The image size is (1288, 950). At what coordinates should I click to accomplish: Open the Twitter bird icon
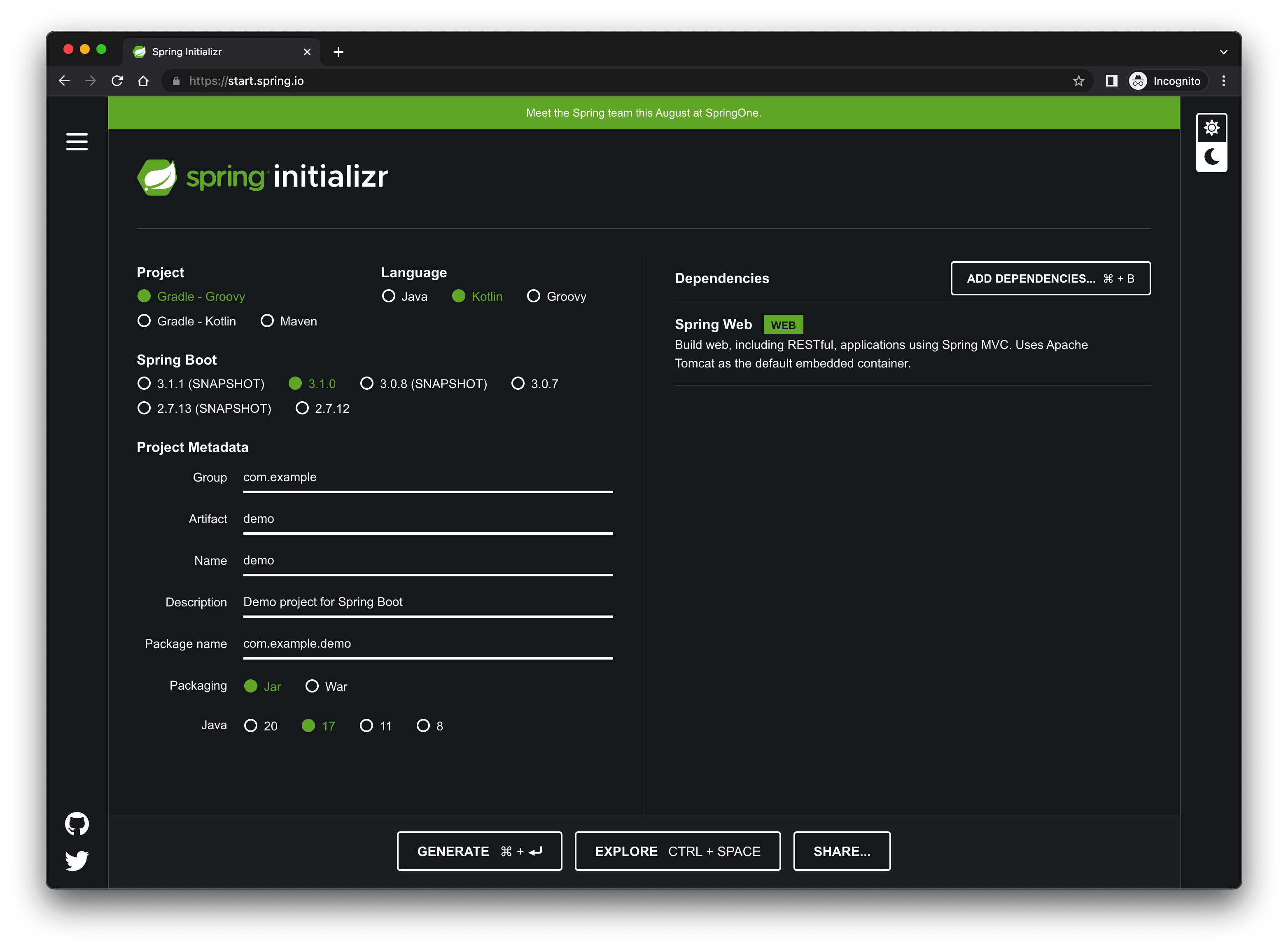tap(77, 860)
